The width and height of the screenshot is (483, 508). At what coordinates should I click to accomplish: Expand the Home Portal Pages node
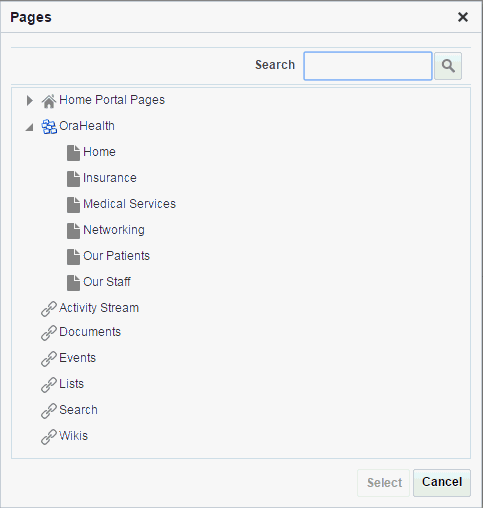30,100
